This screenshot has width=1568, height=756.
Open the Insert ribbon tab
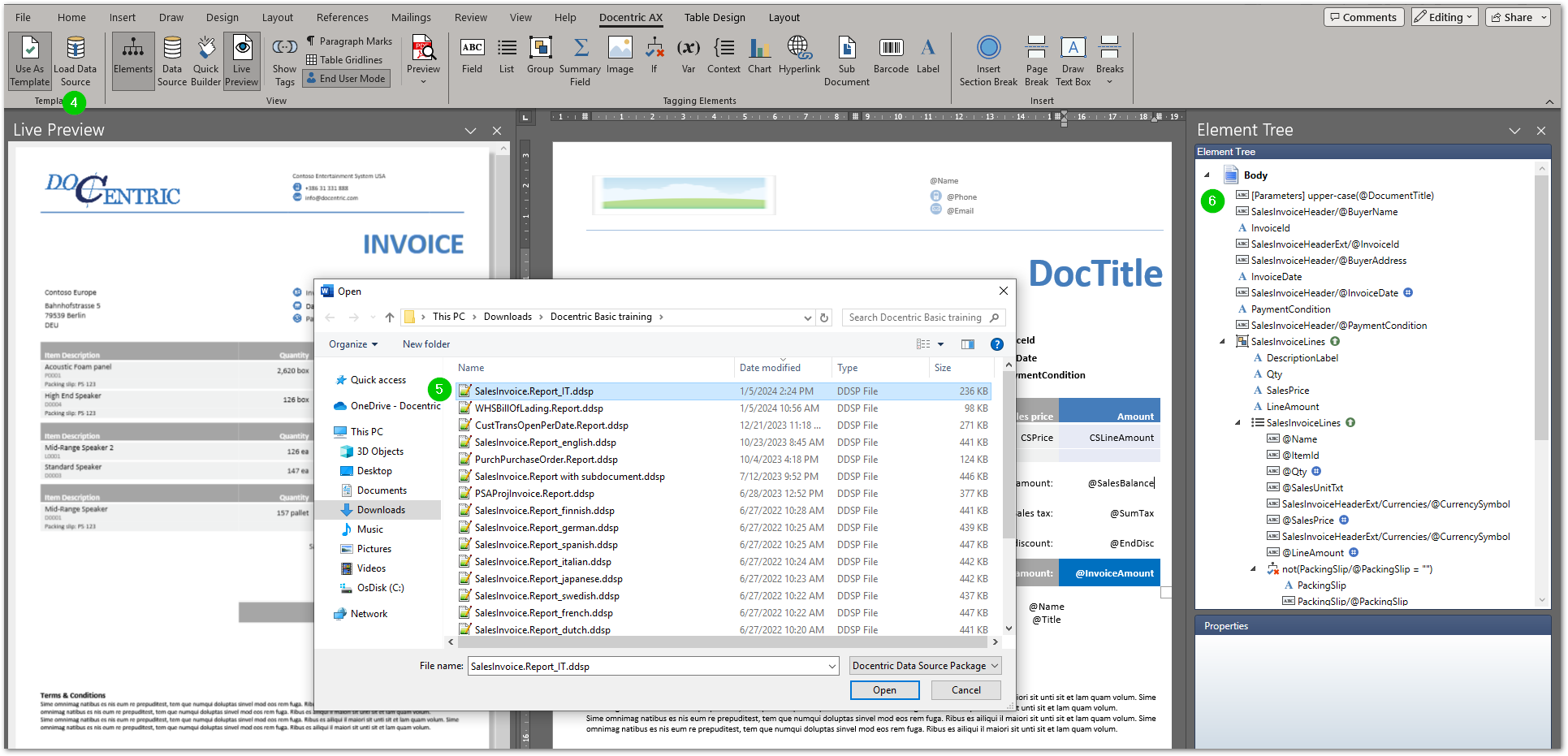coord(123,17)
